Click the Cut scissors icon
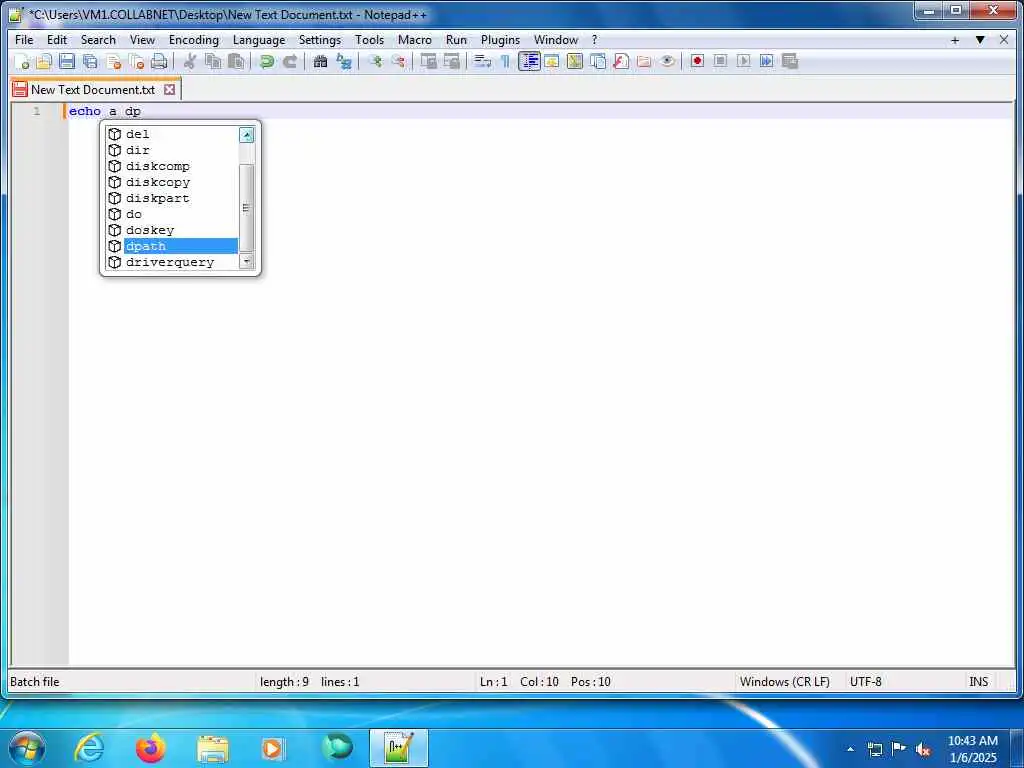 click(189, 61)
